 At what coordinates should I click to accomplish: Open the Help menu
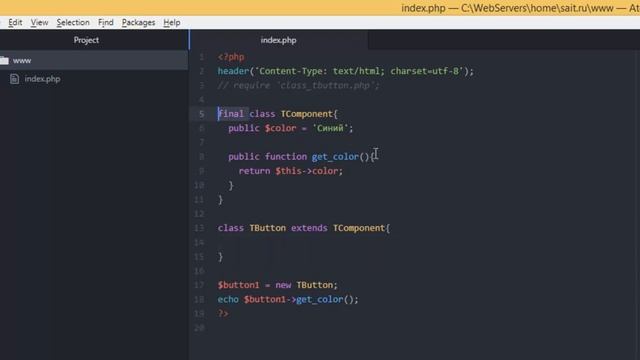[x=171, y=22]
